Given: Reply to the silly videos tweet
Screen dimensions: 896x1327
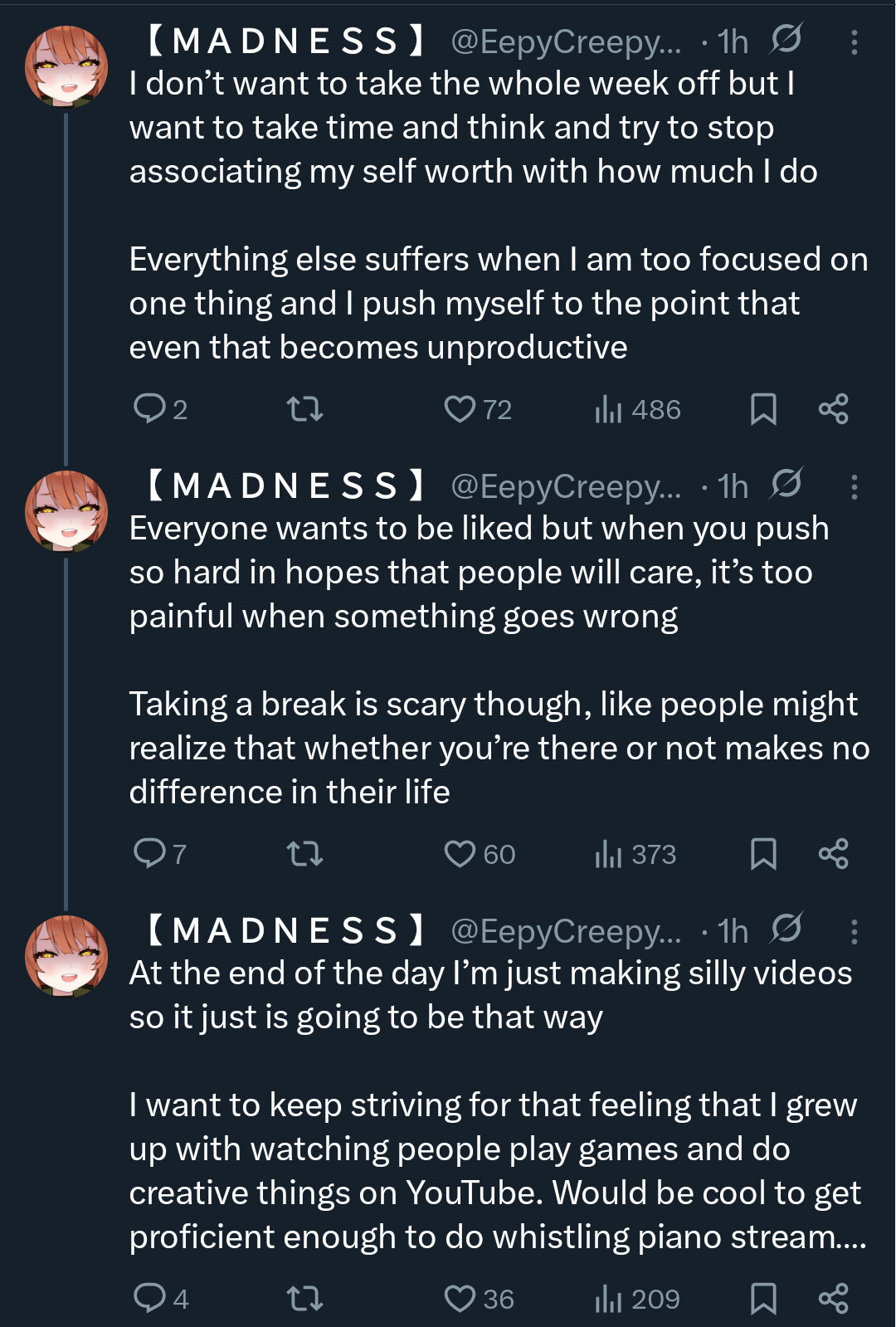Looking at the screenshot, I should click(x=150, y=1298).
